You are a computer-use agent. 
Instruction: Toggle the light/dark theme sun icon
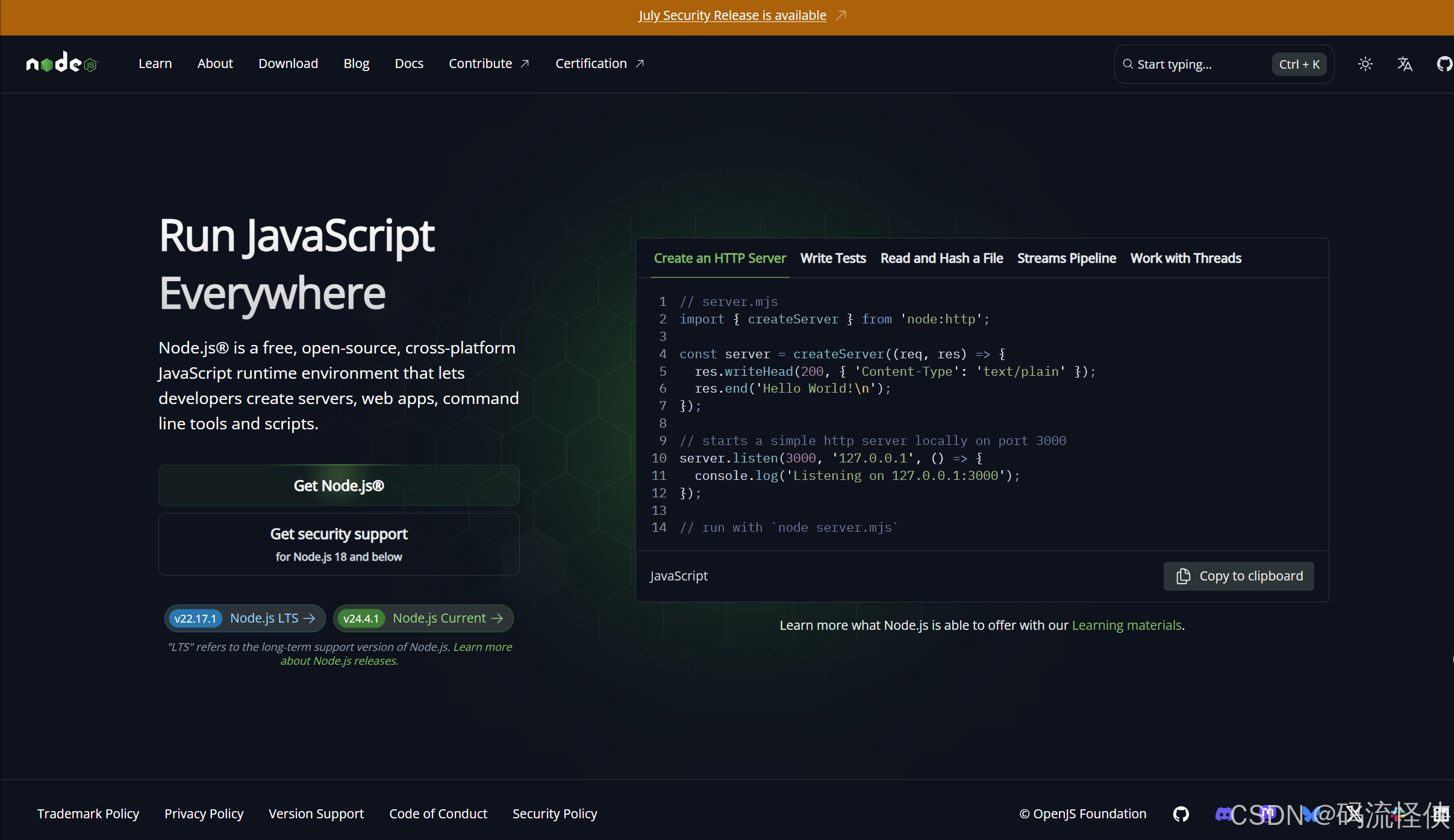pos(1365,64)
